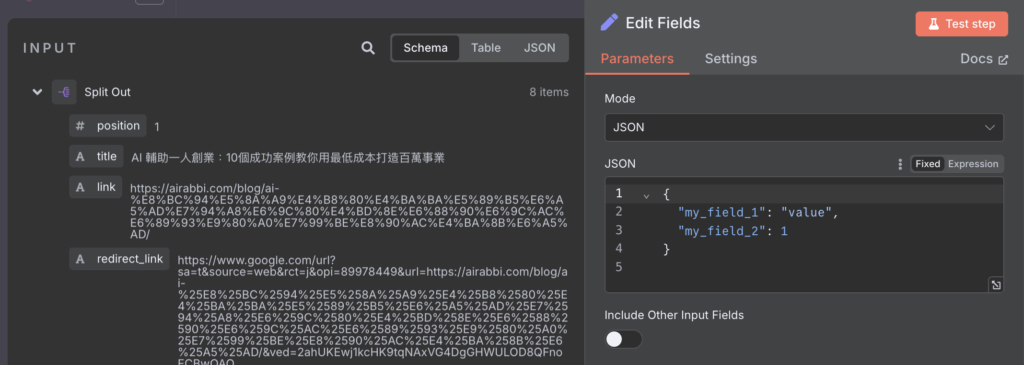This screenshot has height=365, width=1024.
Task: Click the external-link icon beside Docs
Action: pyautogui.click(x=1004, y=59)
